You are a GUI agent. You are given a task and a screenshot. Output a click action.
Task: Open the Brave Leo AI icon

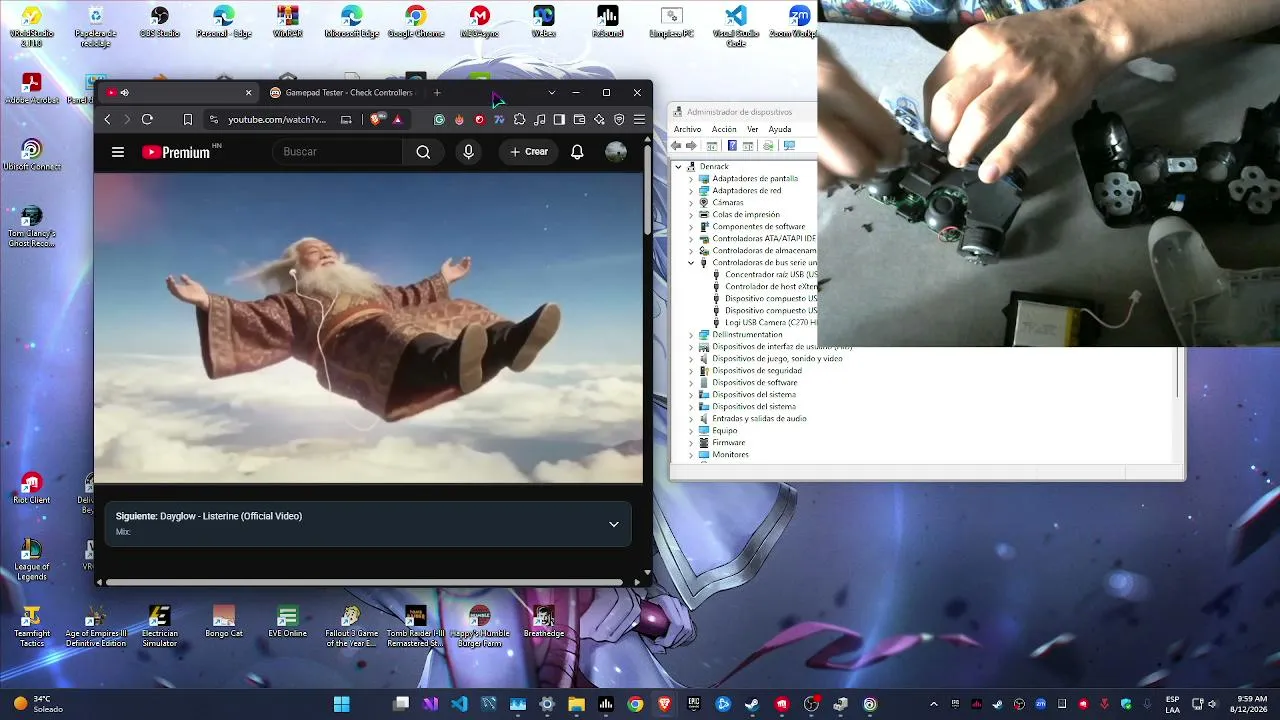599,120
